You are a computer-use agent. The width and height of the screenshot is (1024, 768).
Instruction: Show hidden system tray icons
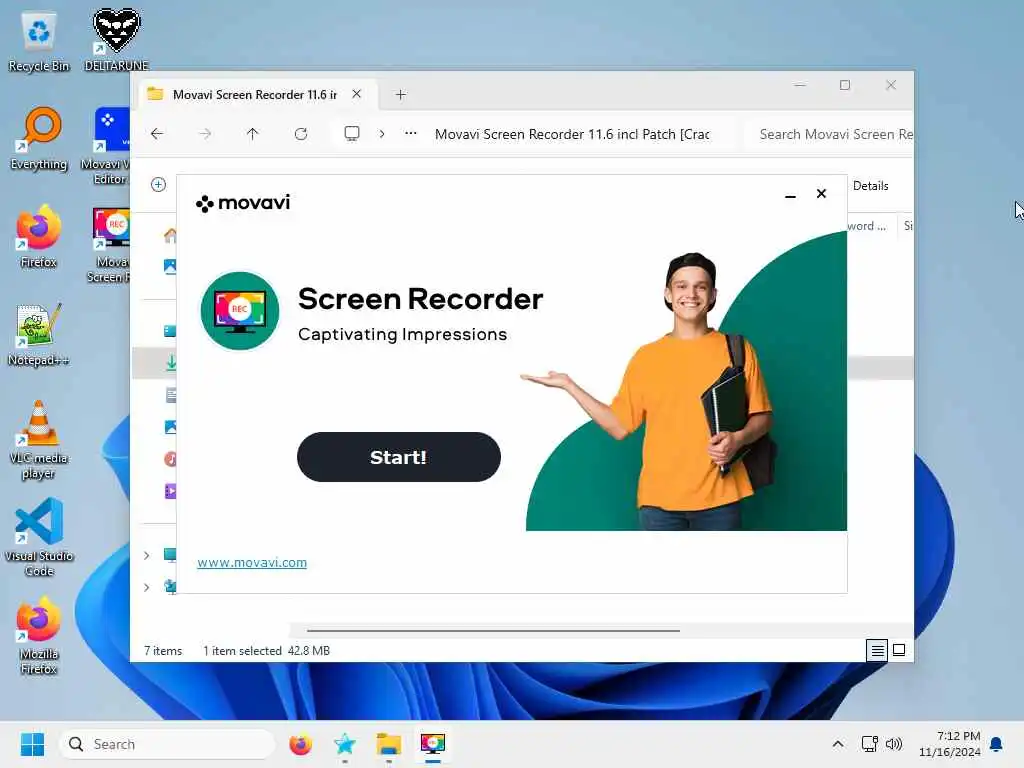tap(838, 744)
